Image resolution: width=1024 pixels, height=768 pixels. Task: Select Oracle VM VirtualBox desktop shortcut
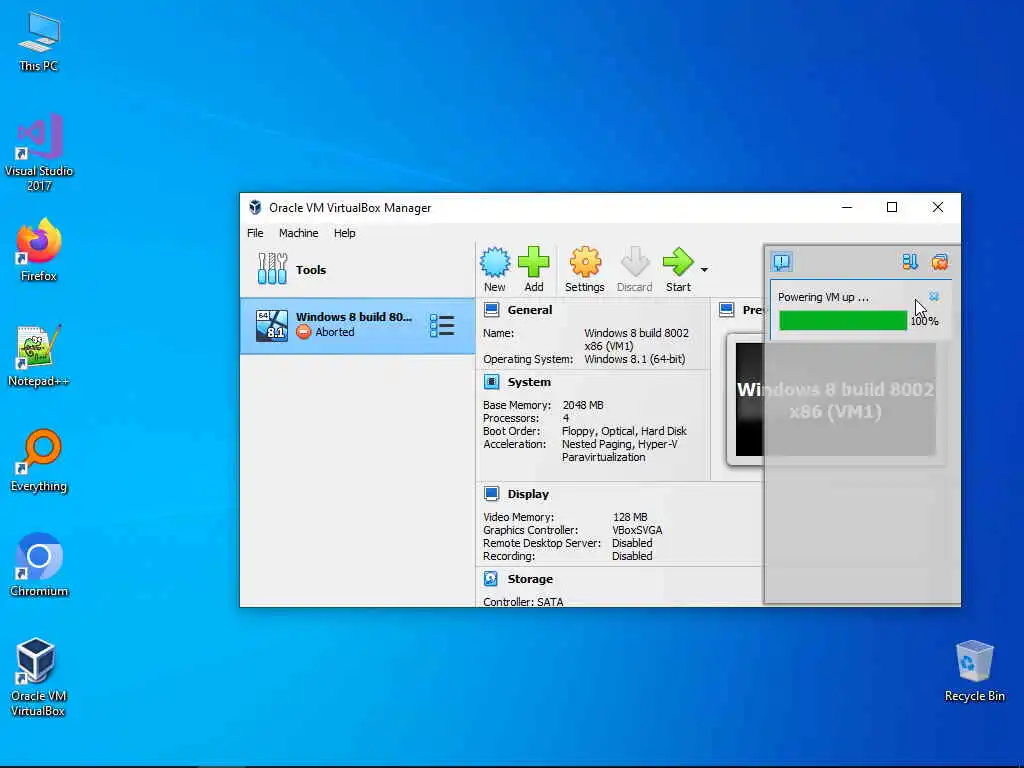[x=39, y=678]
